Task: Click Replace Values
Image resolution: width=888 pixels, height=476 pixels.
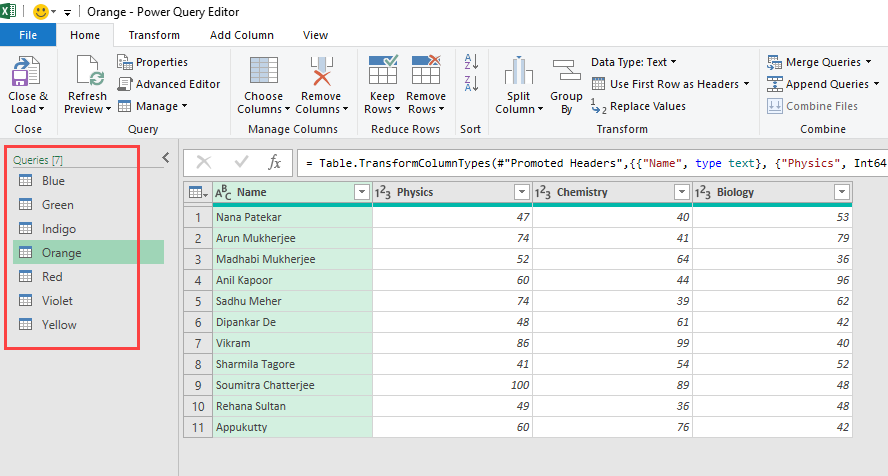Action: 638,106
